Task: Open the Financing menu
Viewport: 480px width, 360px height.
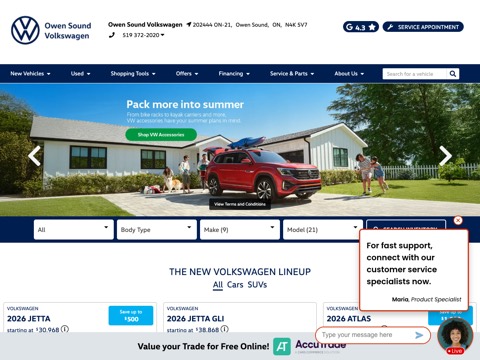Action: 234,74
